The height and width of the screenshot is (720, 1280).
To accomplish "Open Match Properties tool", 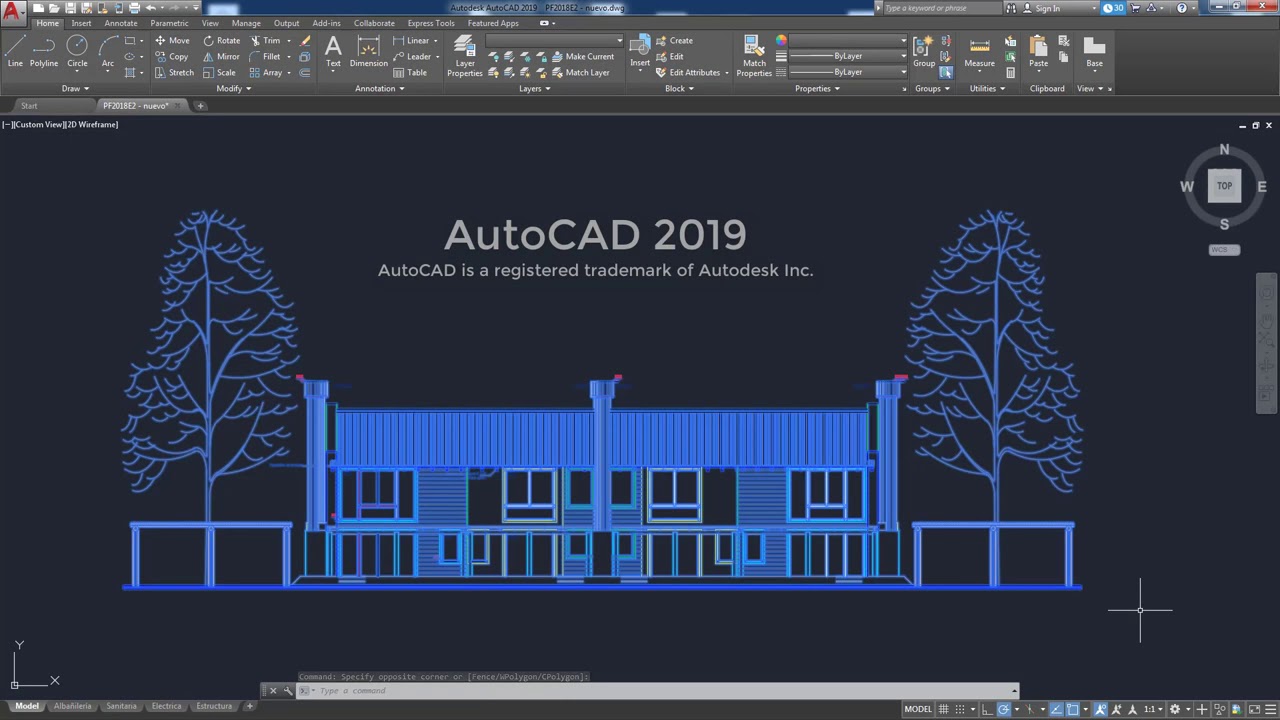I will tap(754, 55).
